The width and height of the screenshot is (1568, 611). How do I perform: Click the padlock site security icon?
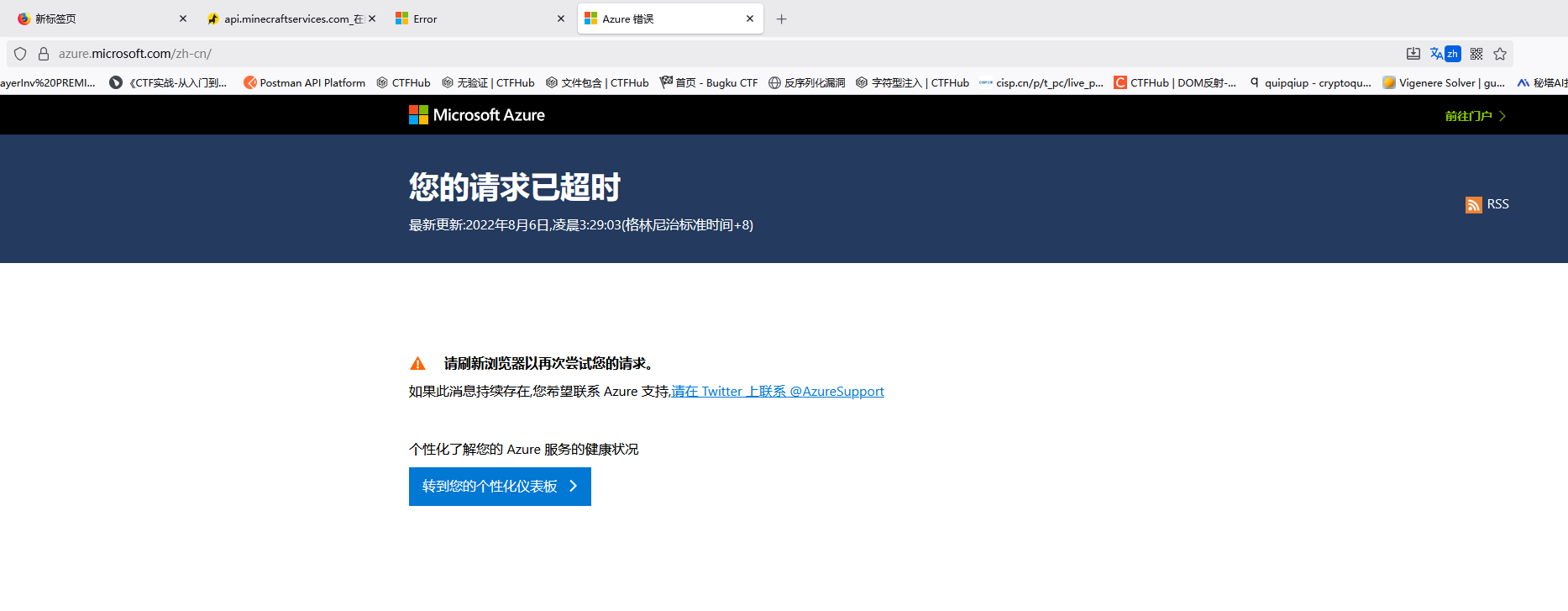pos(44,54)
